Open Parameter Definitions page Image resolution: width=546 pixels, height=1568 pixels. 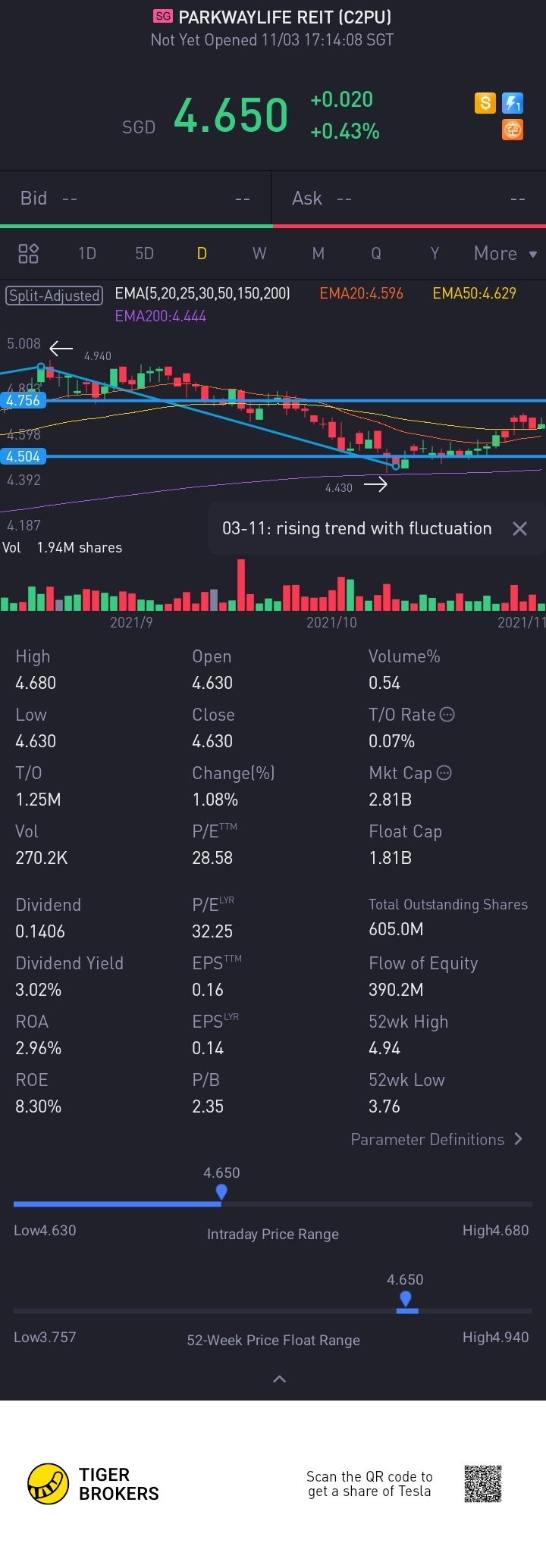[x=437, y=1139]
